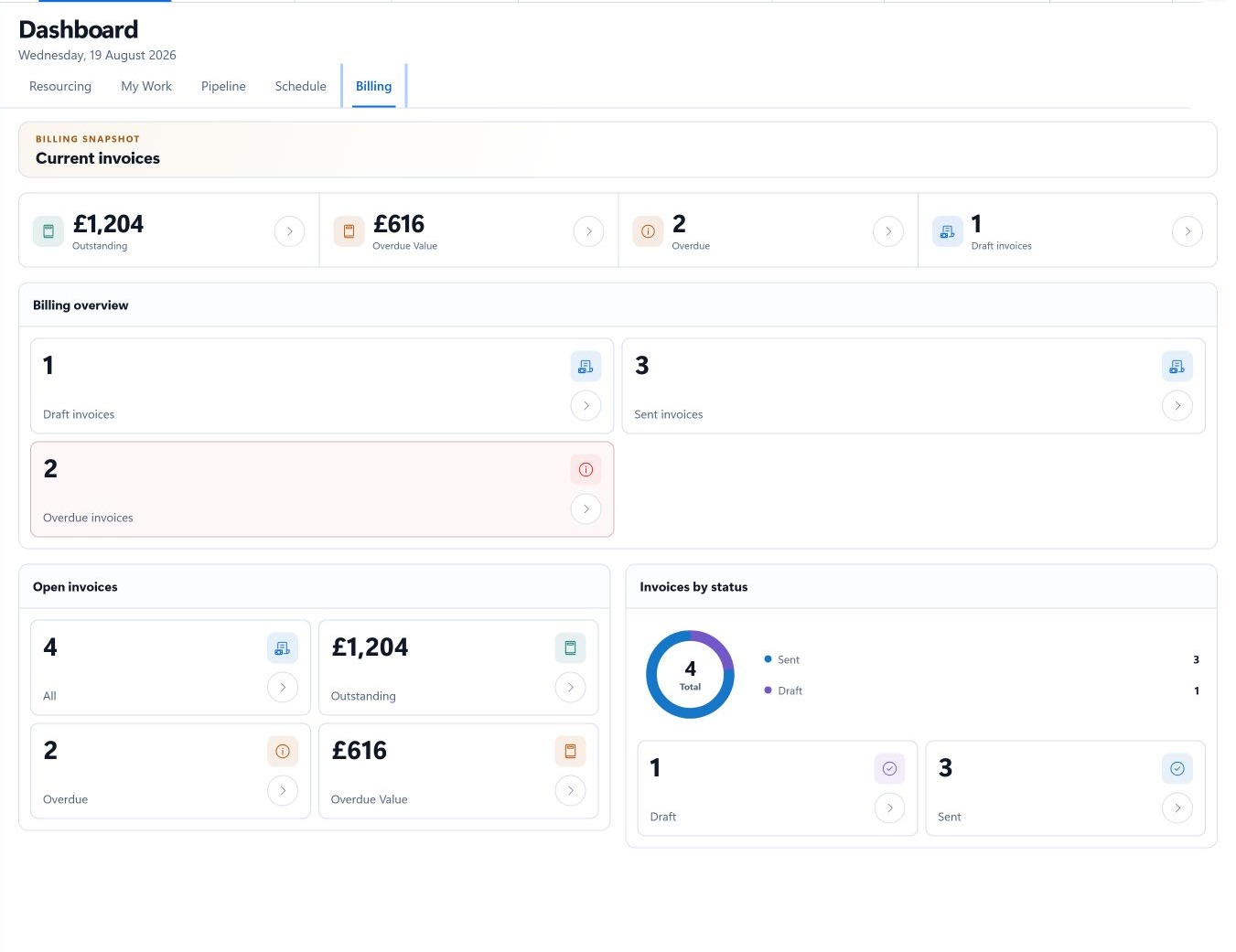Click the Current invoices heading

[98, 158]
